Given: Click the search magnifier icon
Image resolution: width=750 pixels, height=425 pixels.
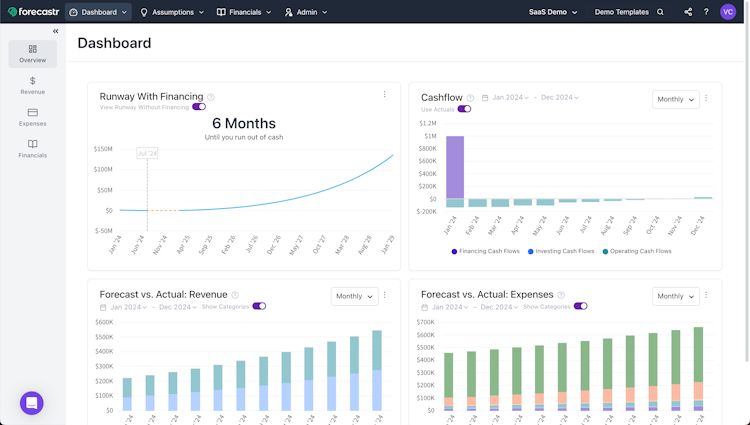Looking at the screenshot, I should tap(660, 12).
